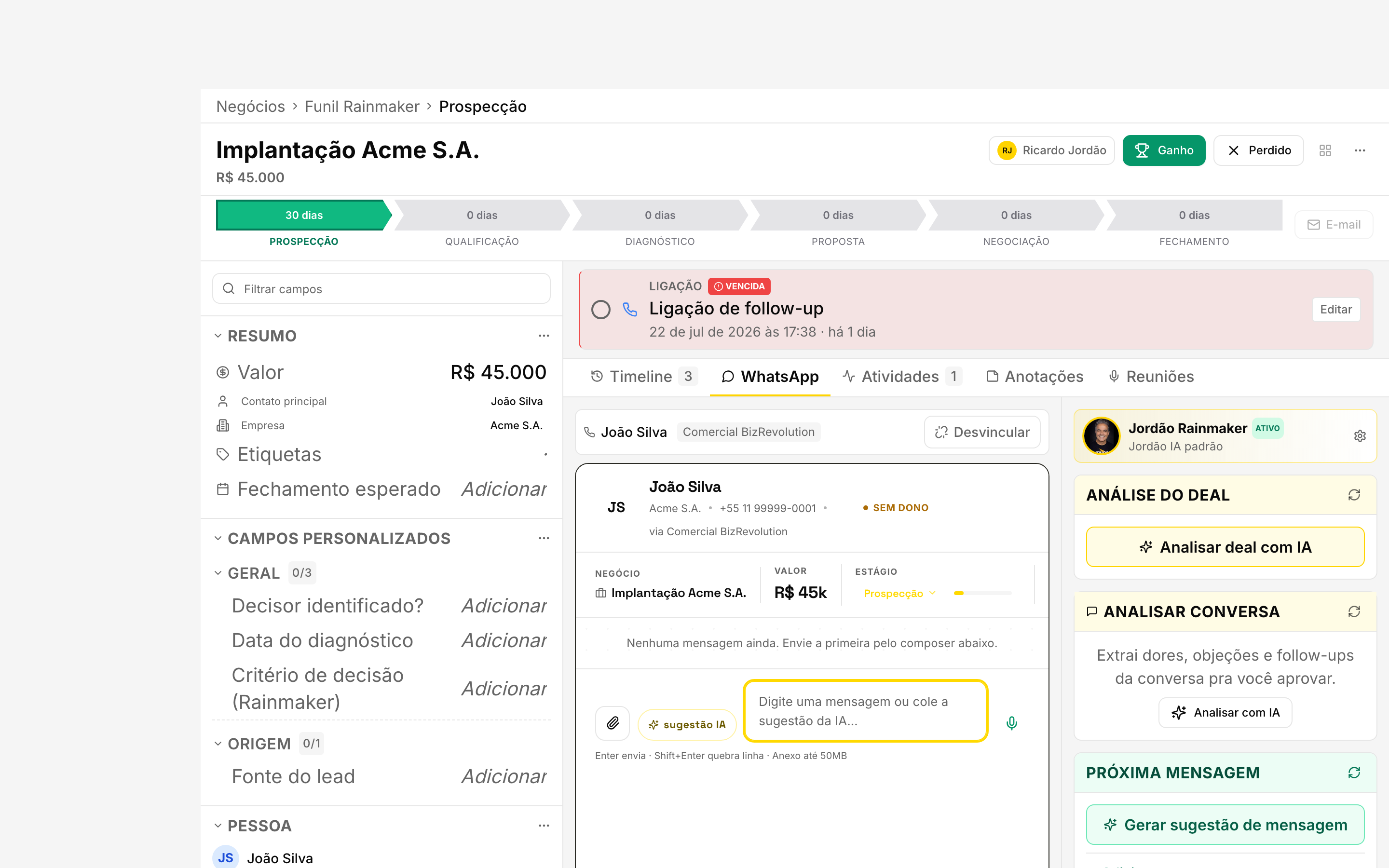The width and height of the screenshot is (1389, 868).
Task: Refresh the Próxima Mensagem panel
Action: pos(1354,773)
